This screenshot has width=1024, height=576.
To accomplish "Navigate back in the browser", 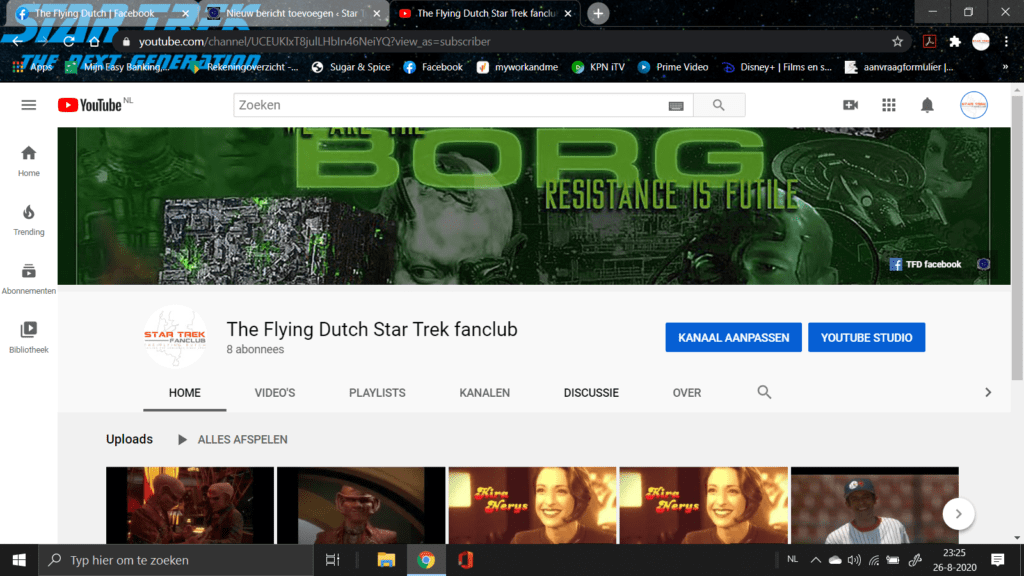I will point(18,42).
